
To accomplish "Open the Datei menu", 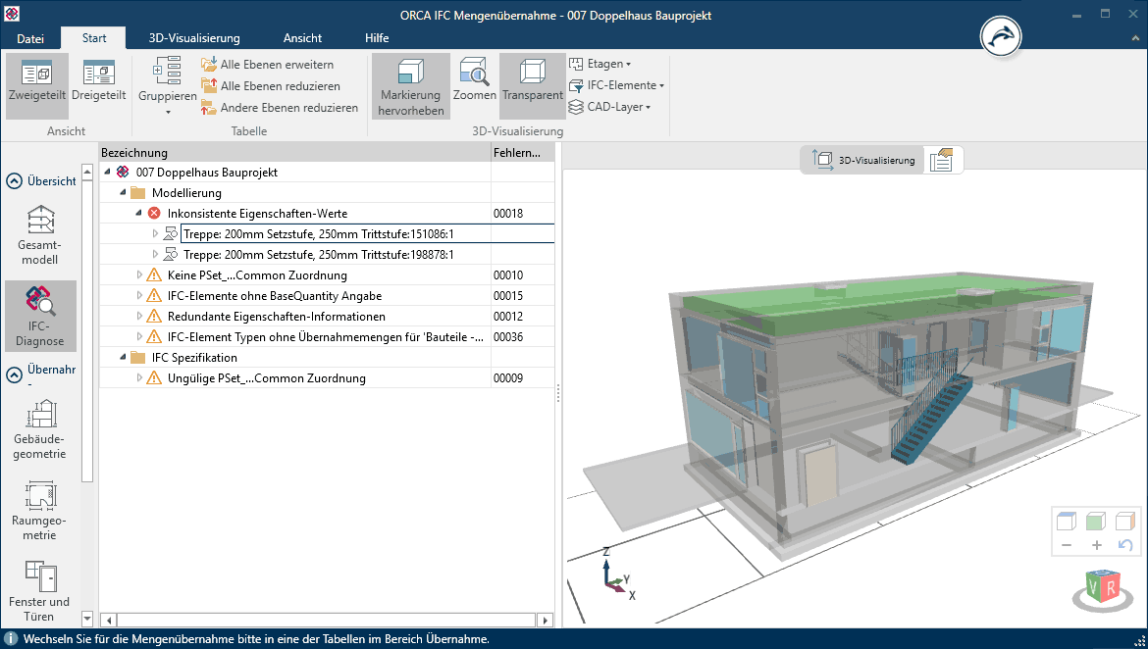I will pyautogui.click(x=30, y=38).
